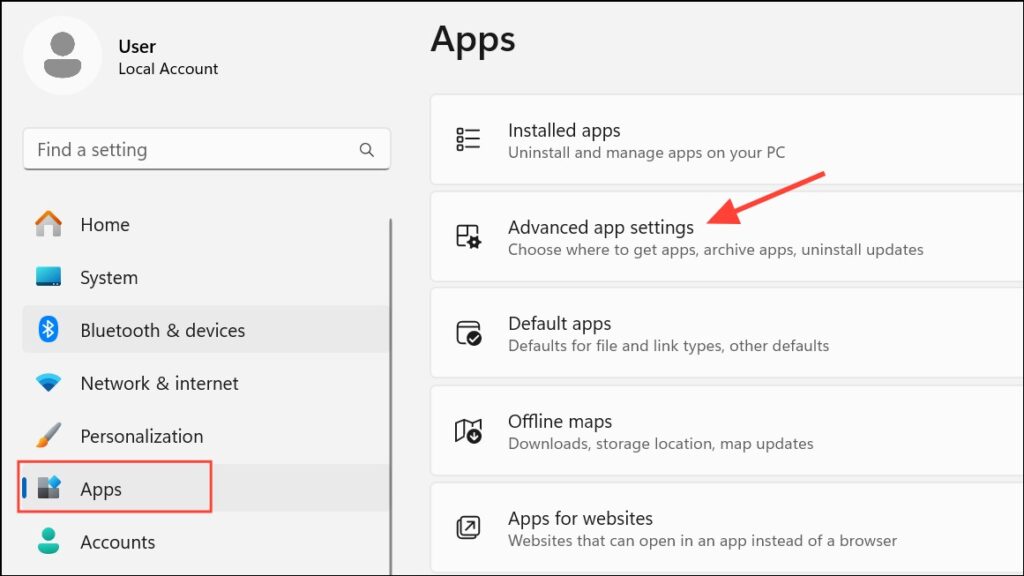Click the Network Wi-Fi icon

pos(48,383)
